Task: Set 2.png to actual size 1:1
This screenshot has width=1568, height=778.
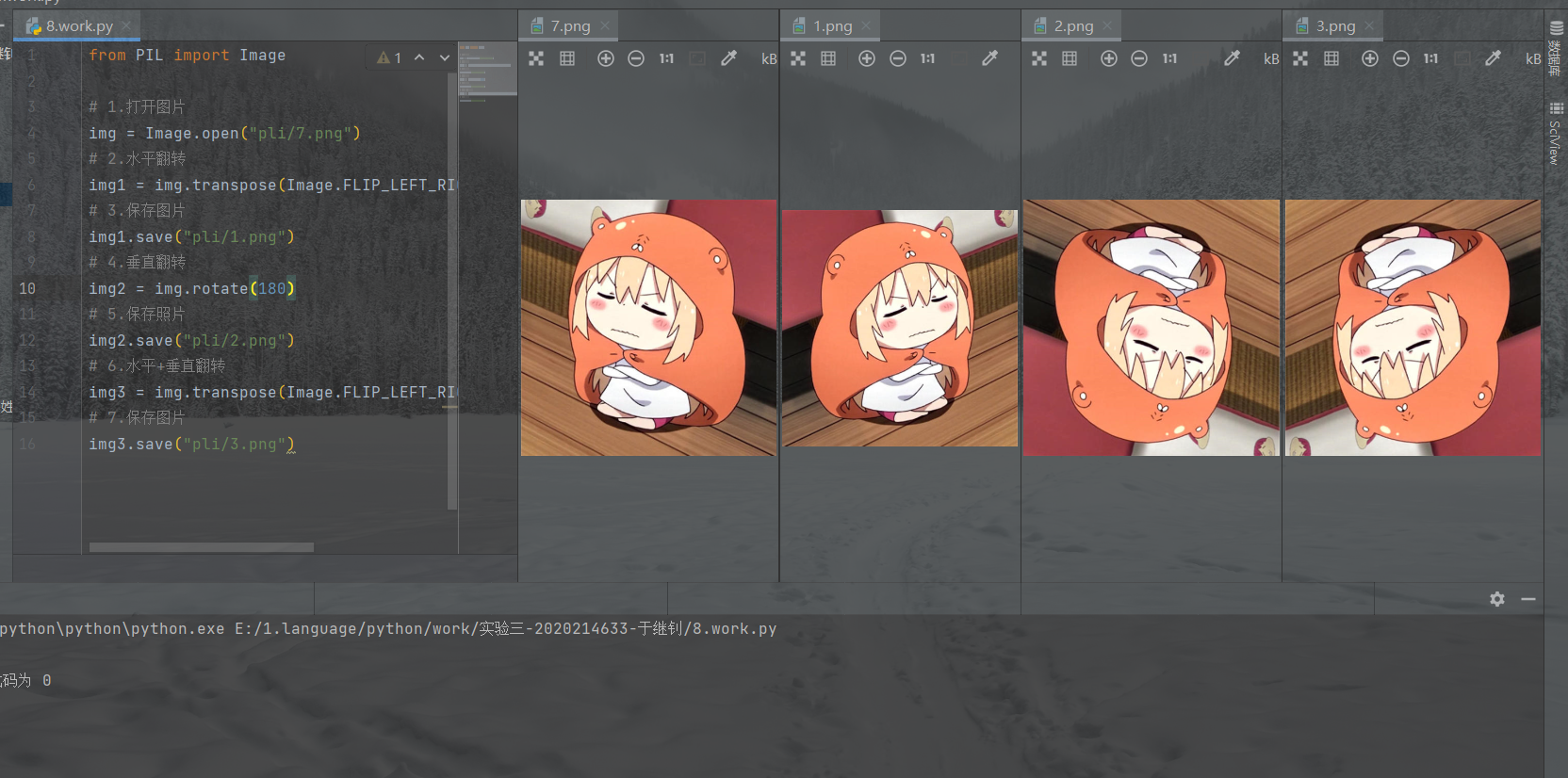Action: click(x=1169, y=58)
